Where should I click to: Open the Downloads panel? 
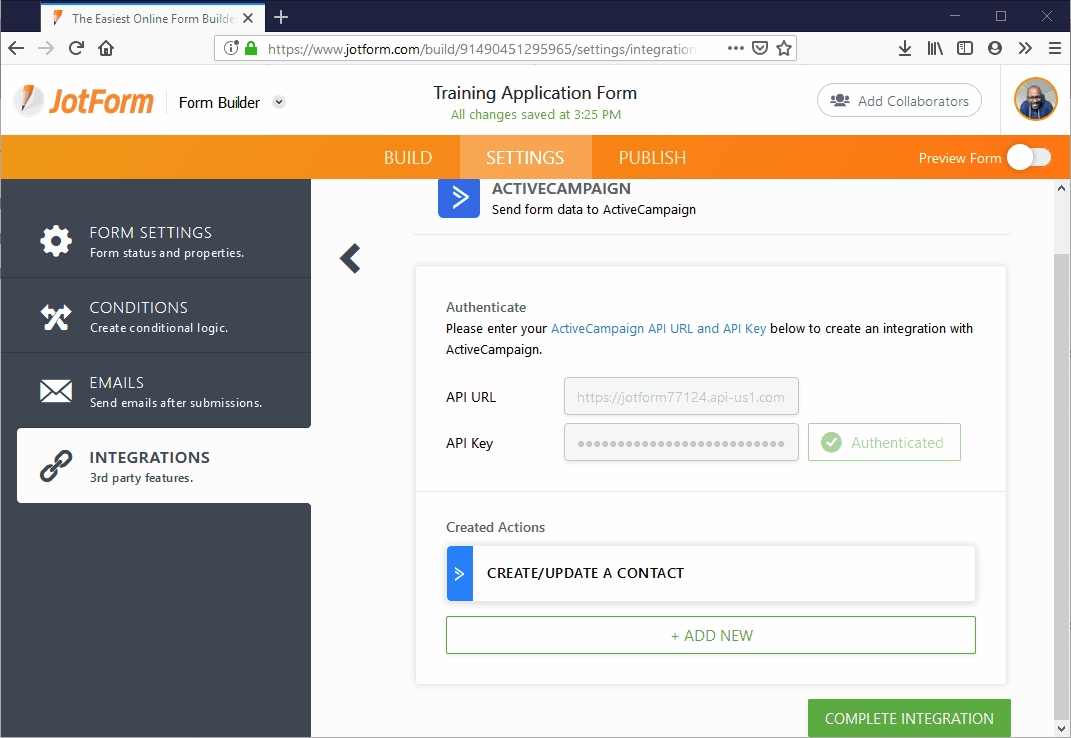point(904,49)
